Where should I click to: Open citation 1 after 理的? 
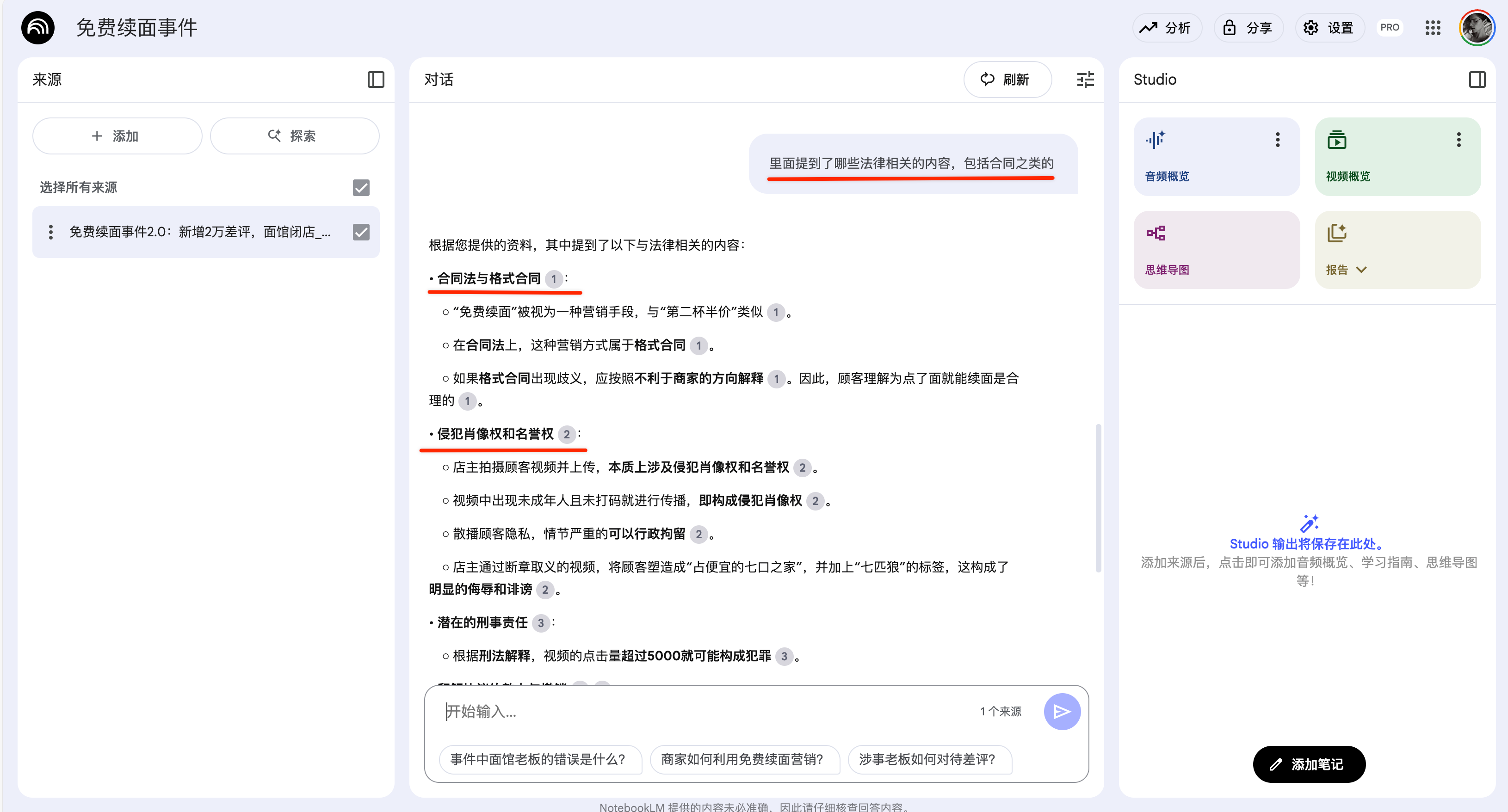[x=467, y=401]
